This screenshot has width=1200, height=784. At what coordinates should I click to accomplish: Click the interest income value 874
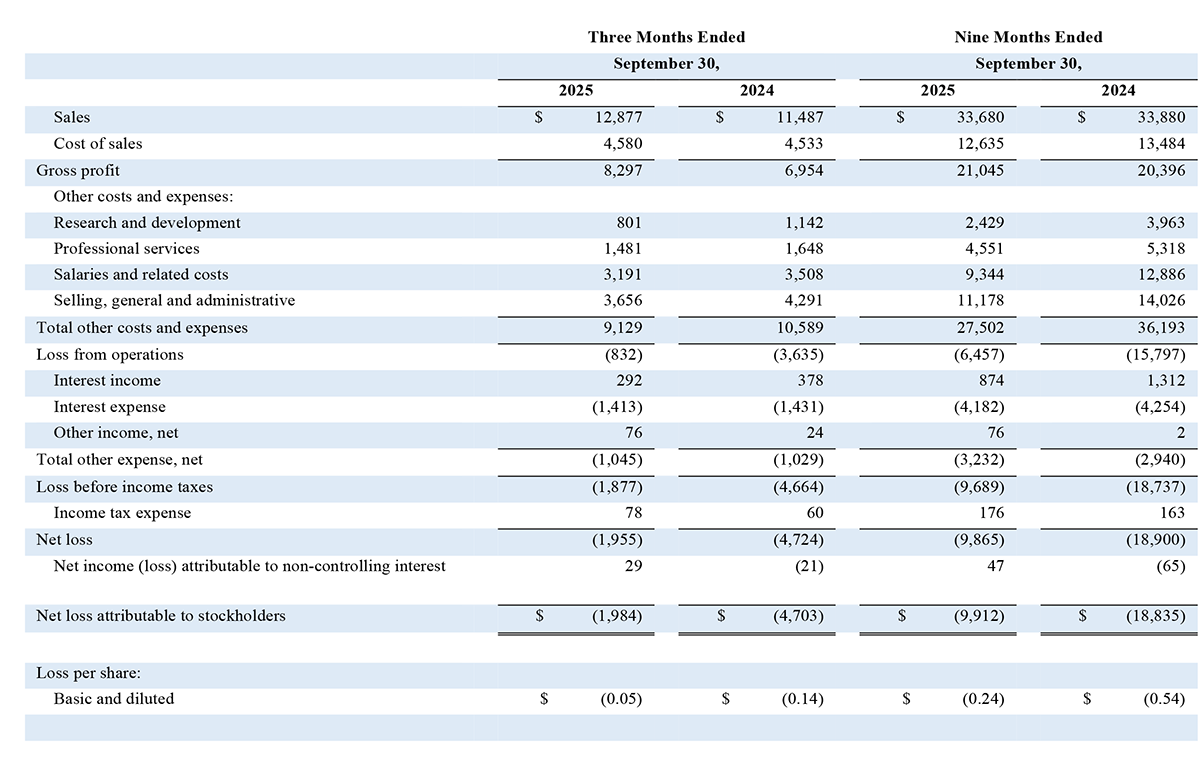click(x=988, y=381)
